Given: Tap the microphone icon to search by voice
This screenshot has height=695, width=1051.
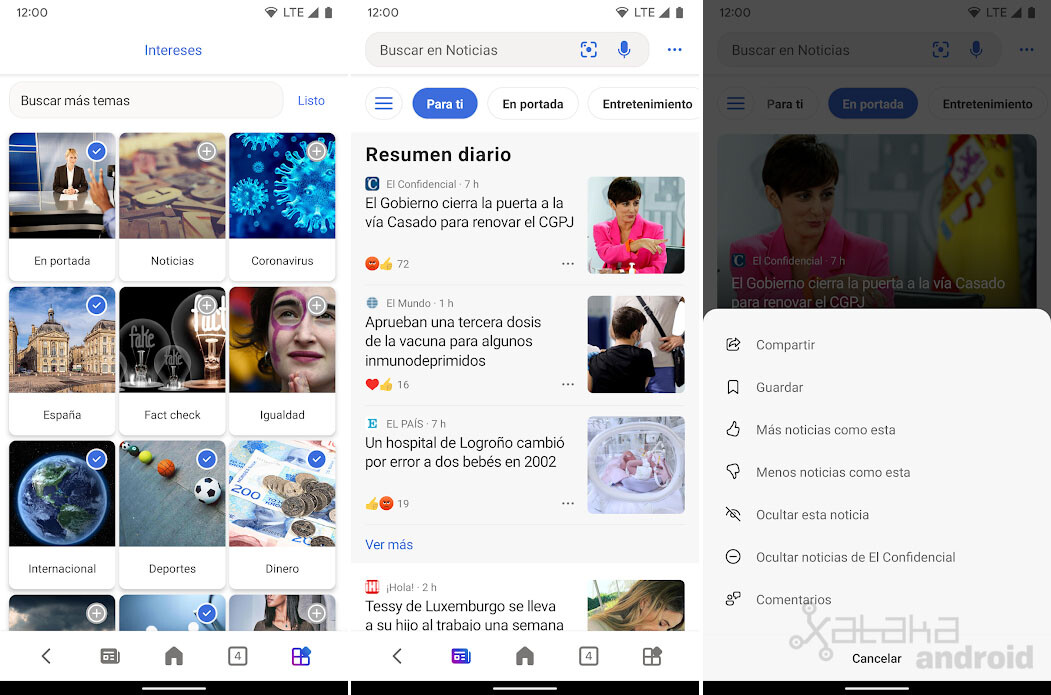Looking at the screenshot, I should [624, 49].
